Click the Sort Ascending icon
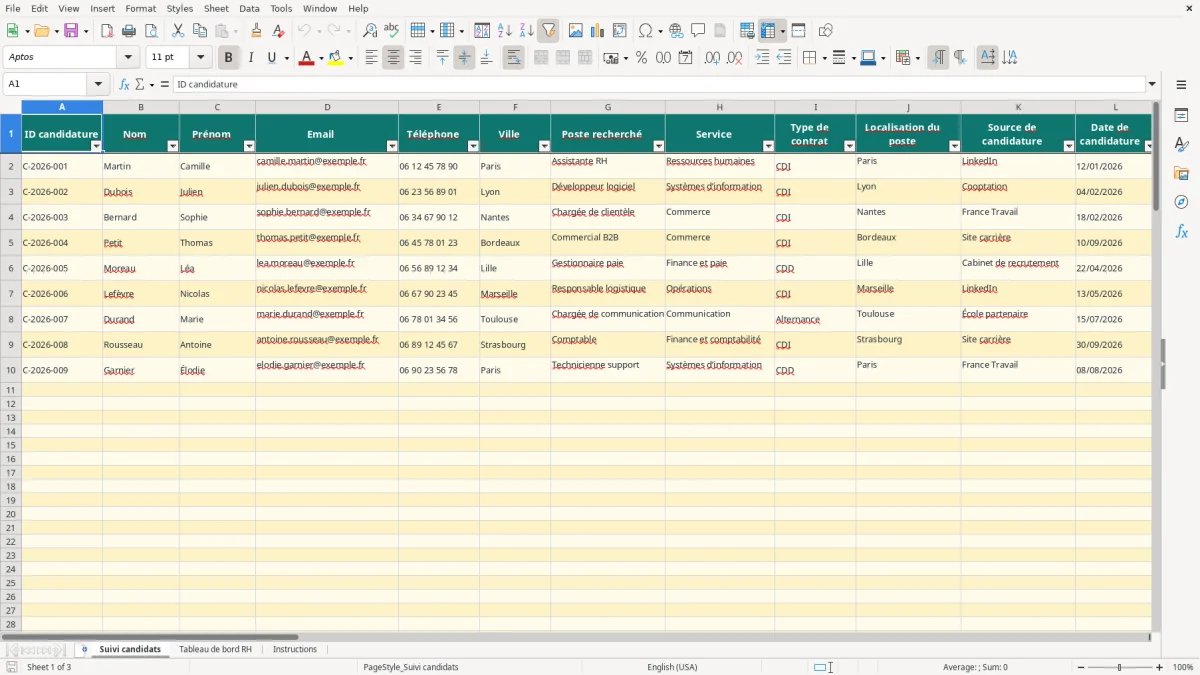Screen dimensions: 1200x675 tap(504, 31)
